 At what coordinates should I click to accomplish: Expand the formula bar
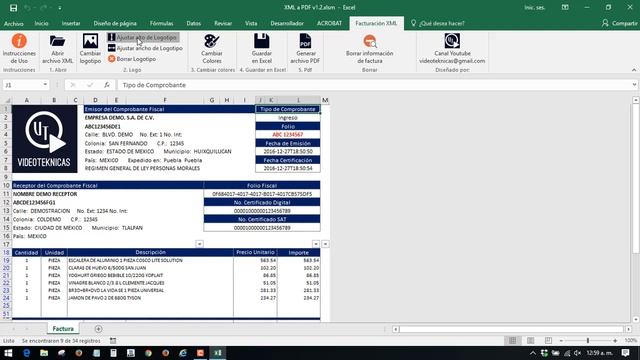click(634, 85)
